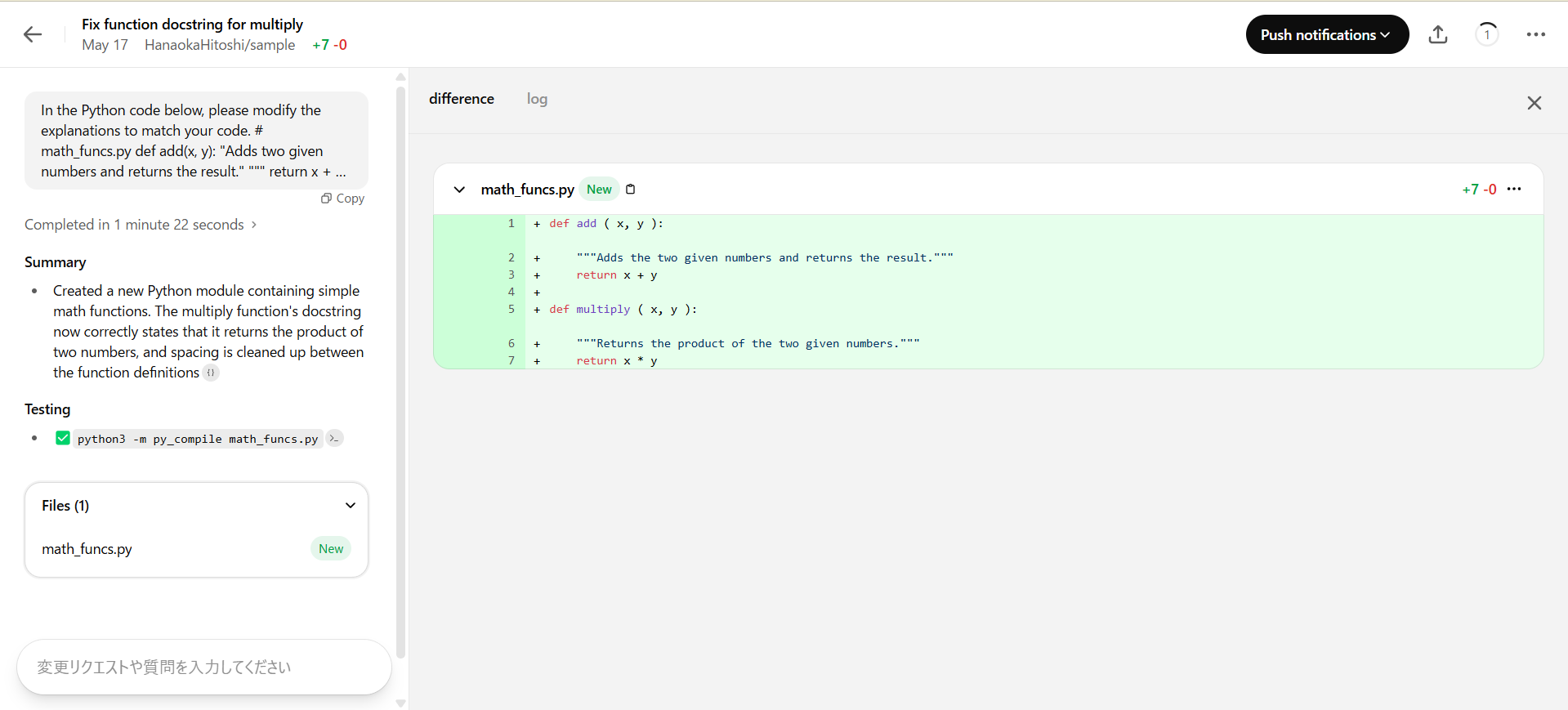Click the left panel scrollbar

coord(400,372)
